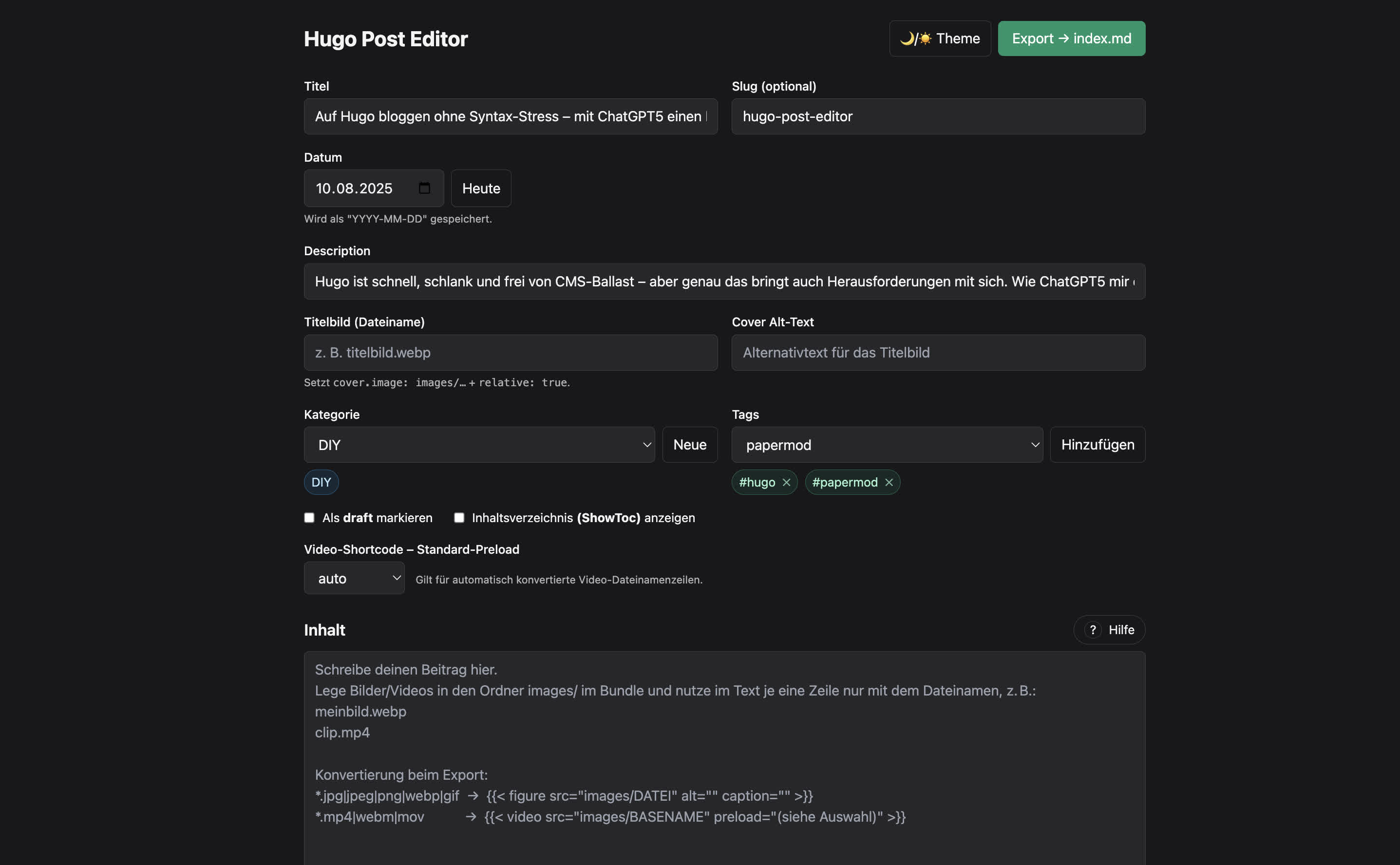Click Export to index.md button
This screenshot has width=1400, height=865.
click(x=1071, y=38)
